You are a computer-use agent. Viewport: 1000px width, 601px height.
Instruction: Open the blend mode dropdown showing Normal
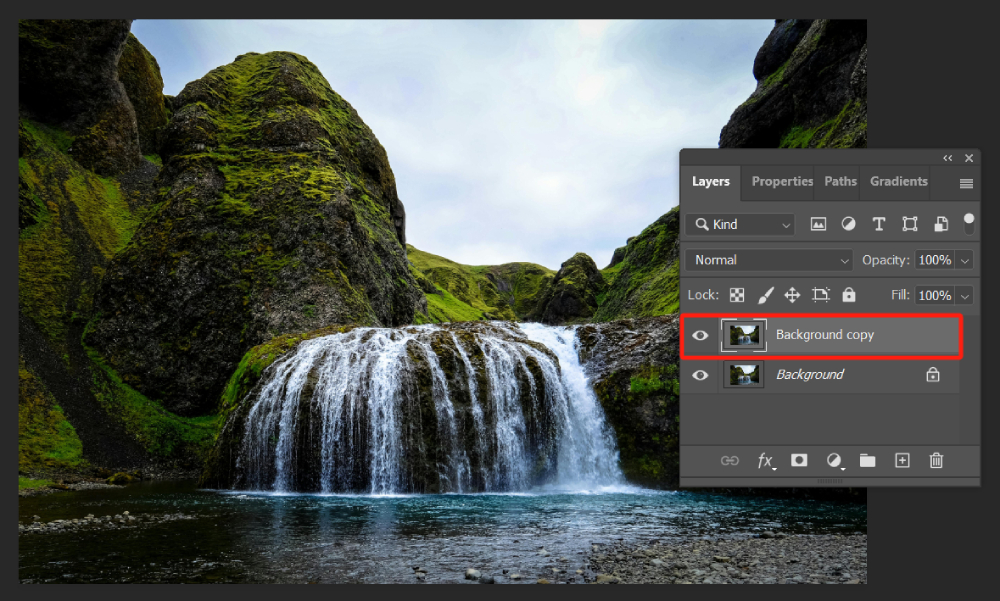(x=768, y=260)
